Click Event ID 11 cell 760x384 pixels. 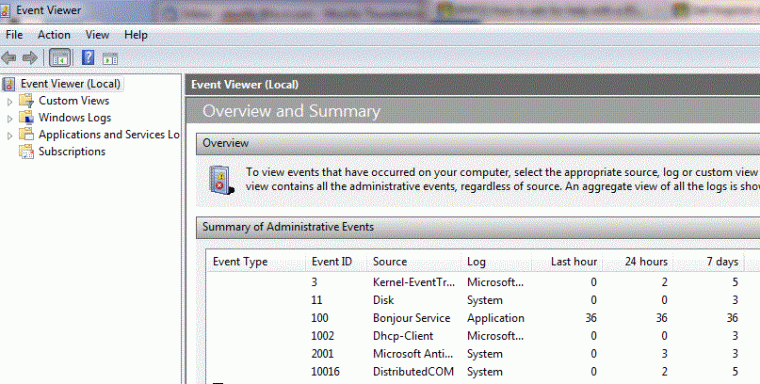pos(317,300)
